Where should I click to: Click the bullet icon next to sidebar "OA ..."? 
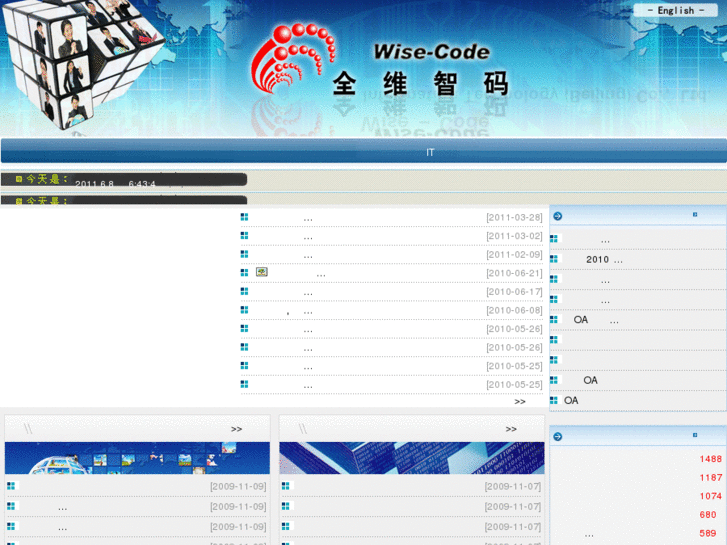click(554, 320)
